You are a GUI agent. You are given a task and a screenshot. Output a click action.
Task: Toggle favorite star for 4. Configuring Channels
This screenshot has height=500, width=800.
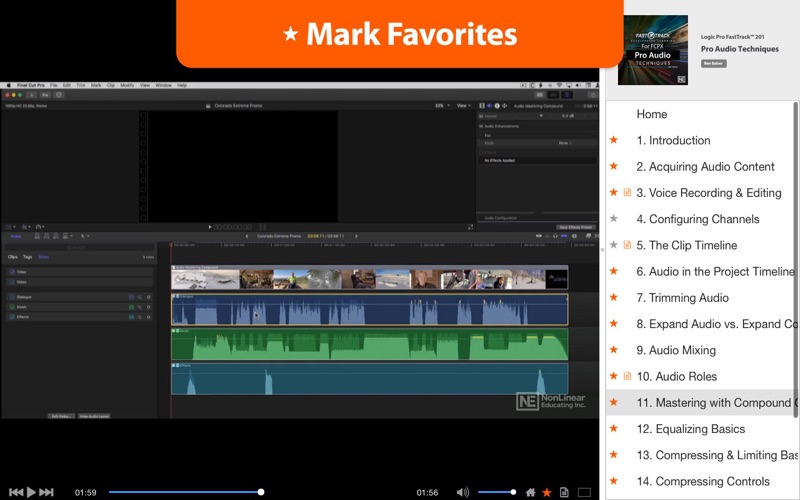click(x=614, y=218)
